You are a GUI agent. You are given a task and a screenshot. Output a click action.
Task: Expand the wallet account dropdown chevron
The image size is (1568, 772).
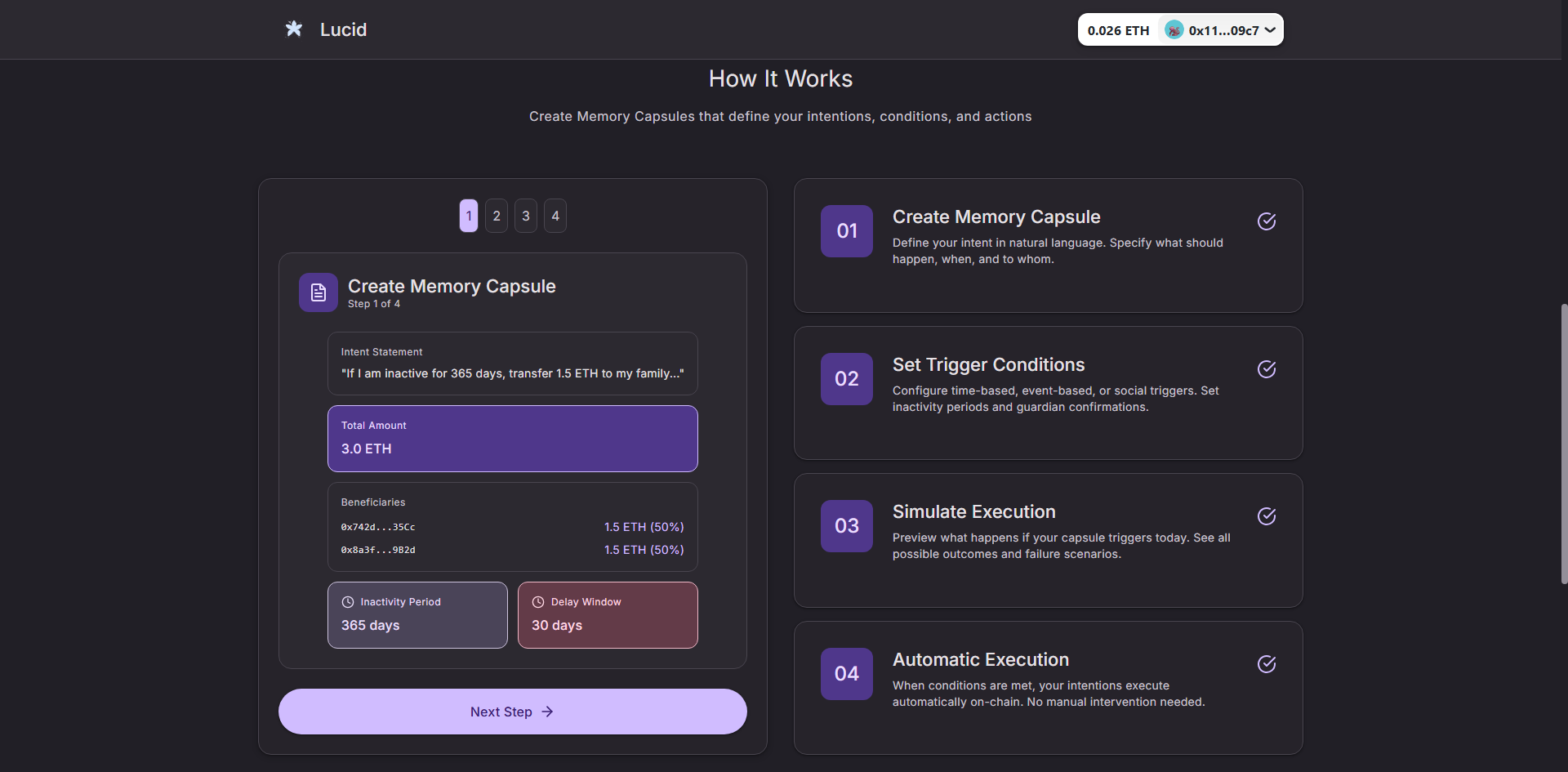[1270, 30]
